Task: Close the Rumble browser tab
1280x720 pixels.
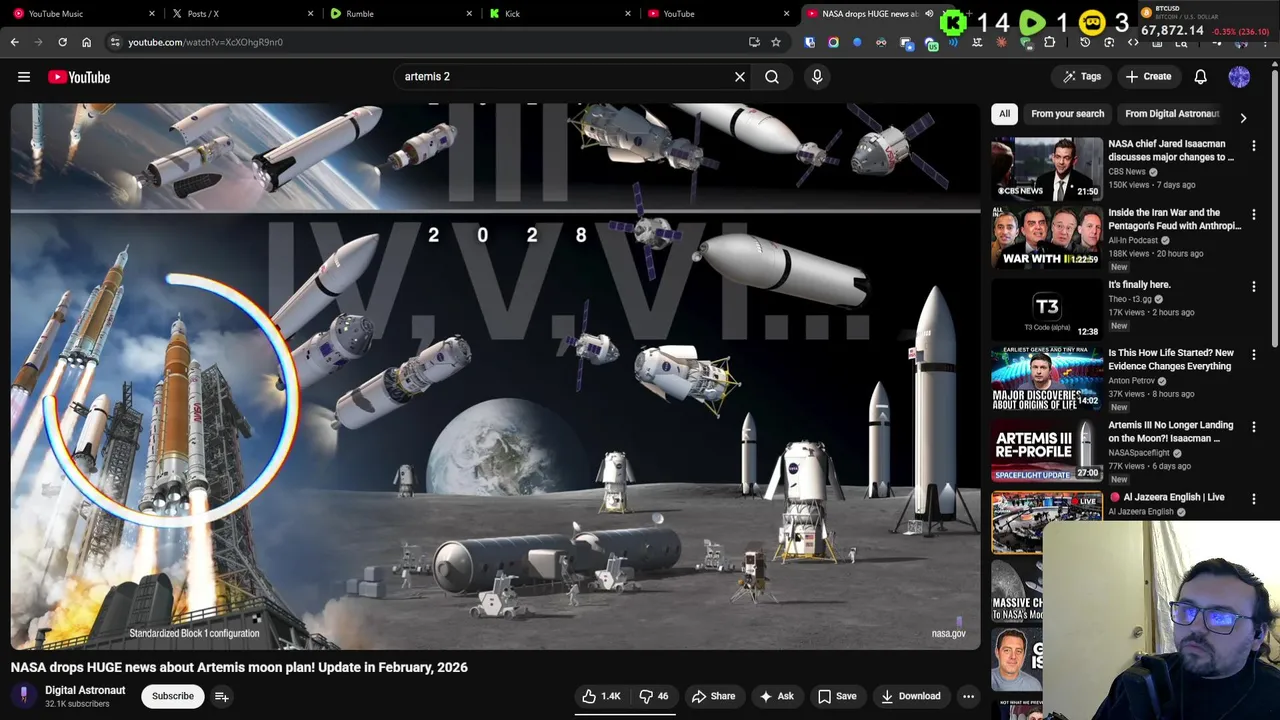Action: [x=470, y=14]
